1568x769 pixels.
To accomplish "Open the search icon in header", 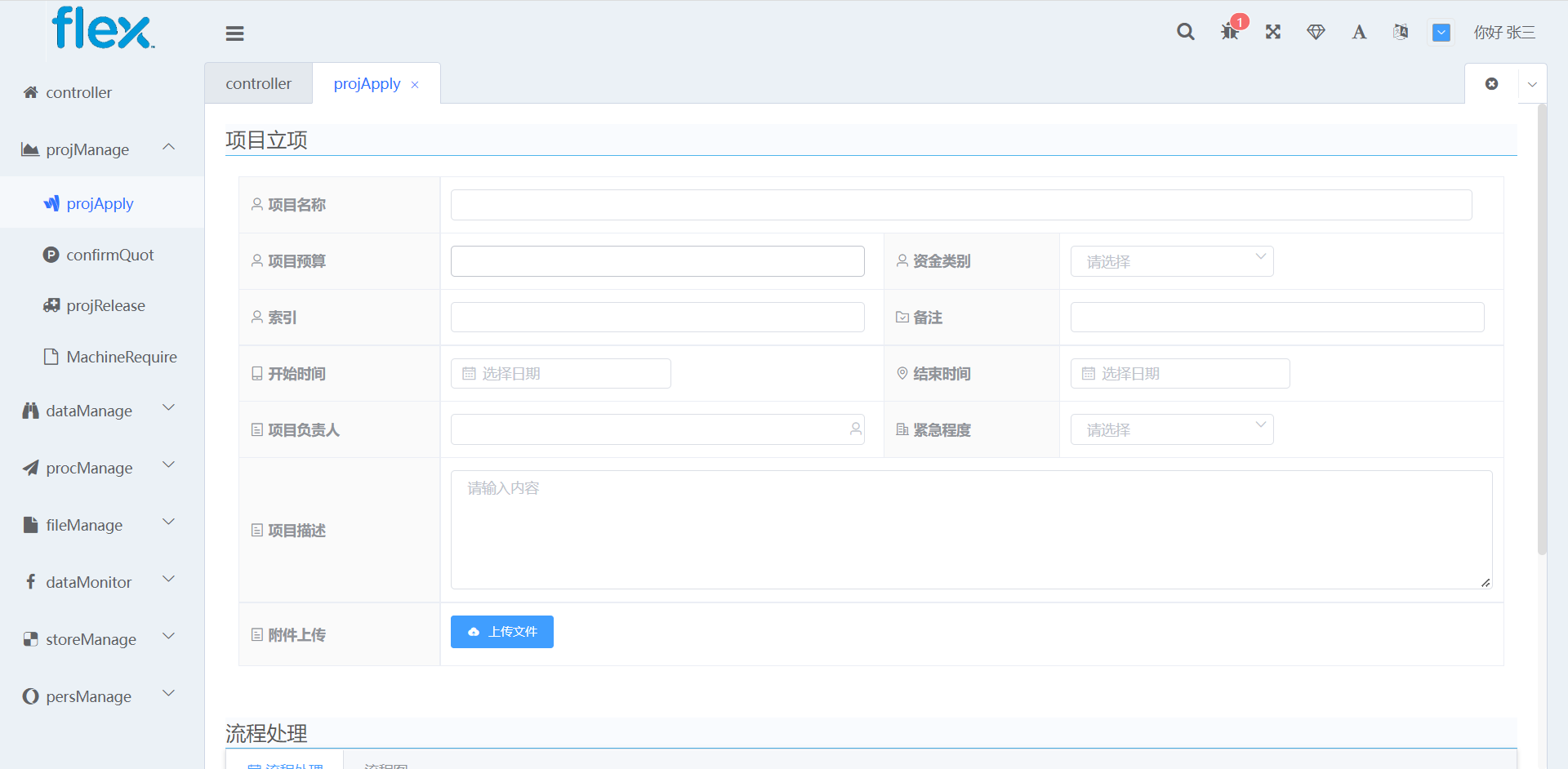I will 1186,32.
